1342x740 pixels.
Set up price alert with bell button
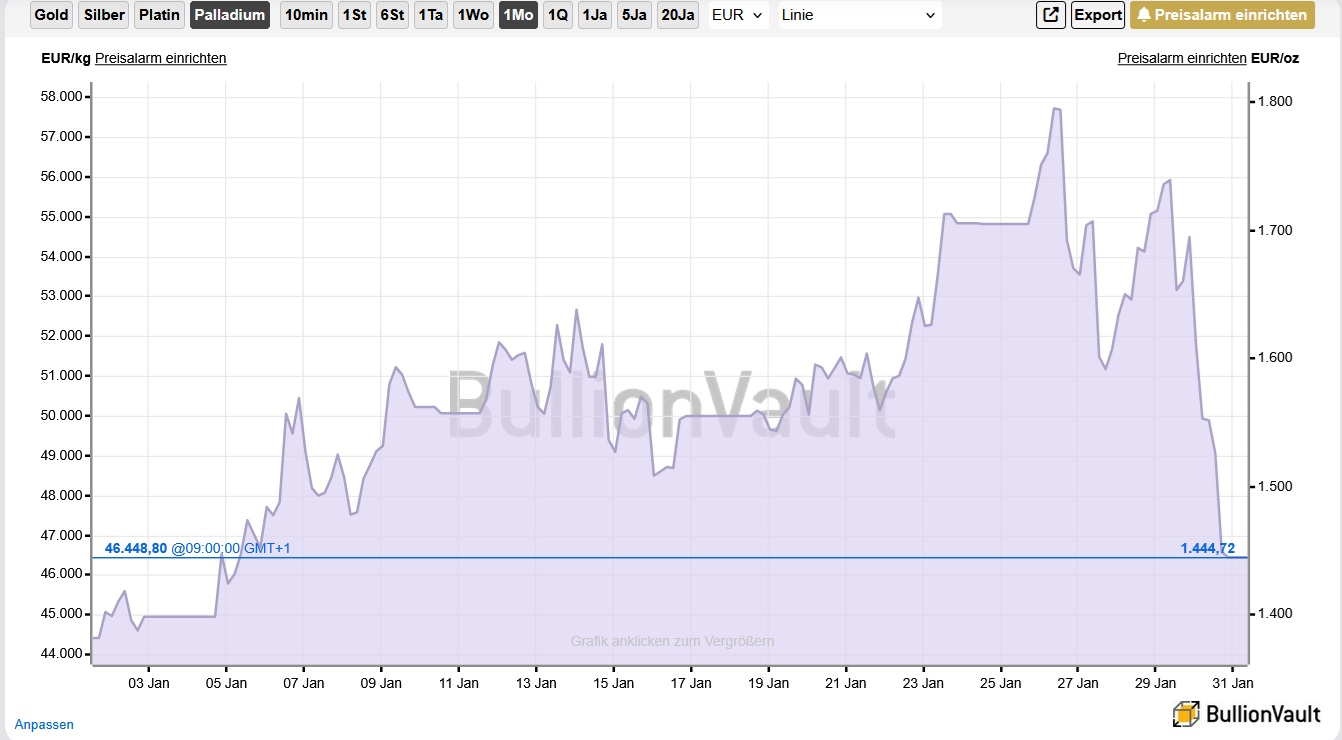(x=1222, y=15)
